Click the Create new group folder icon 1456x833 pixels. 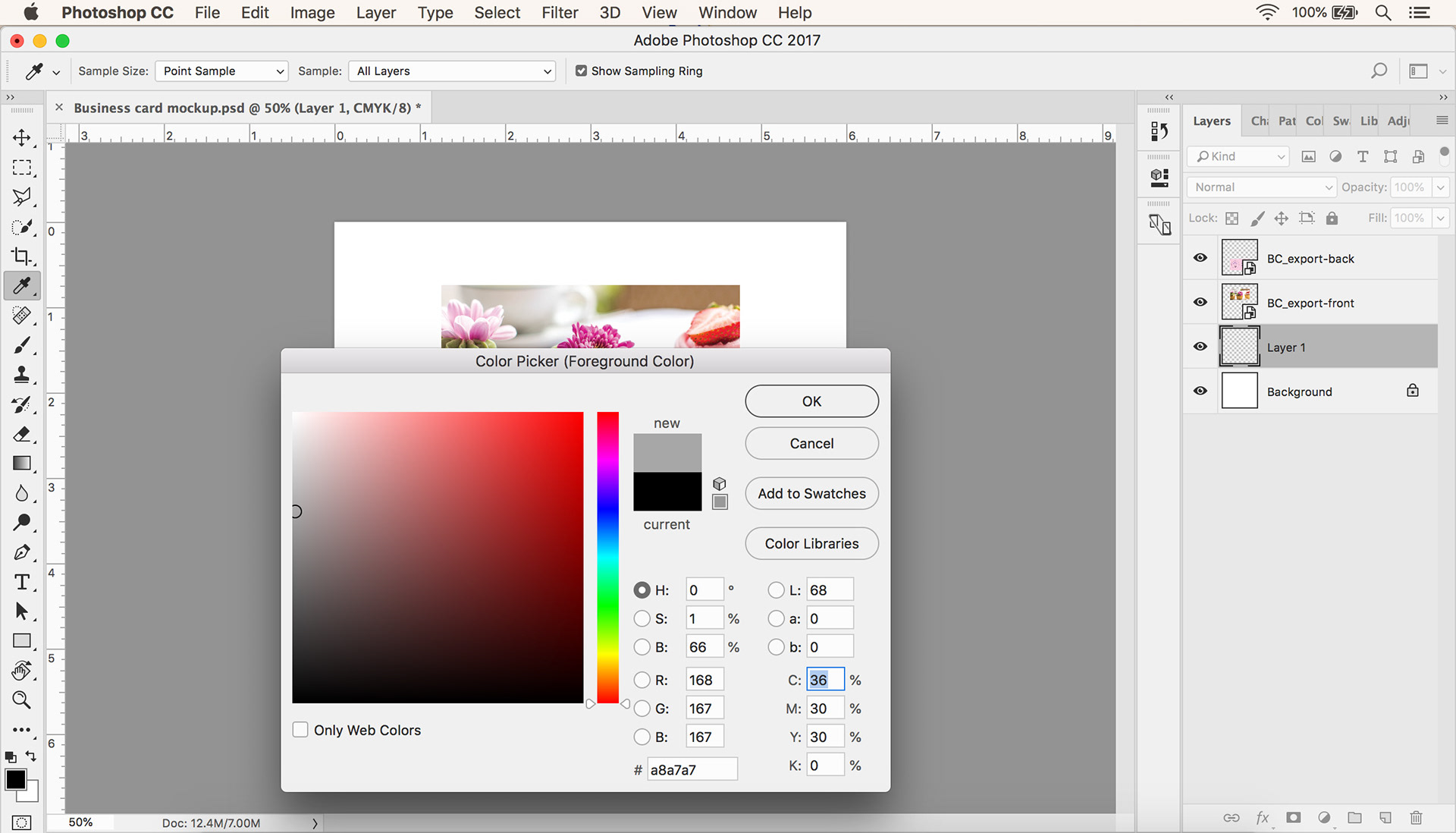coord(1354,818)
